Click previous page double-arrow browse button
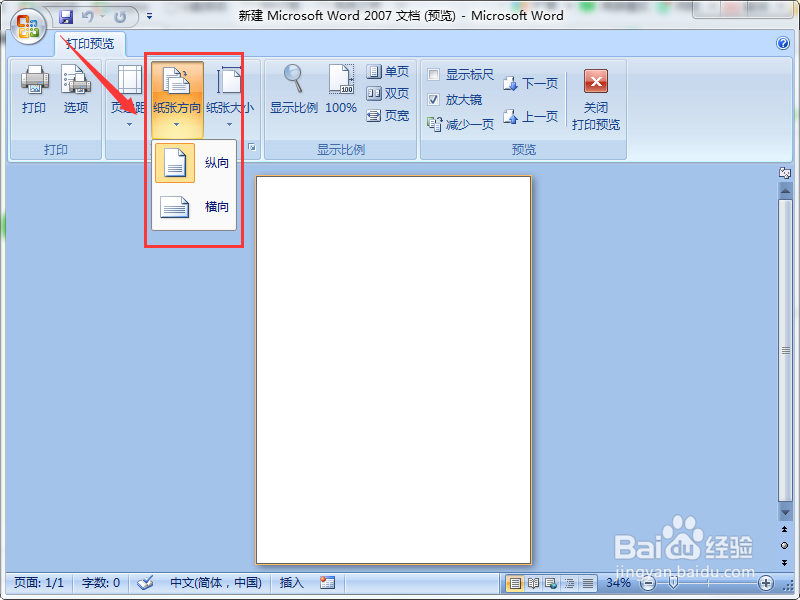Viewport: 800px width, 600px height. coord(785,530)
